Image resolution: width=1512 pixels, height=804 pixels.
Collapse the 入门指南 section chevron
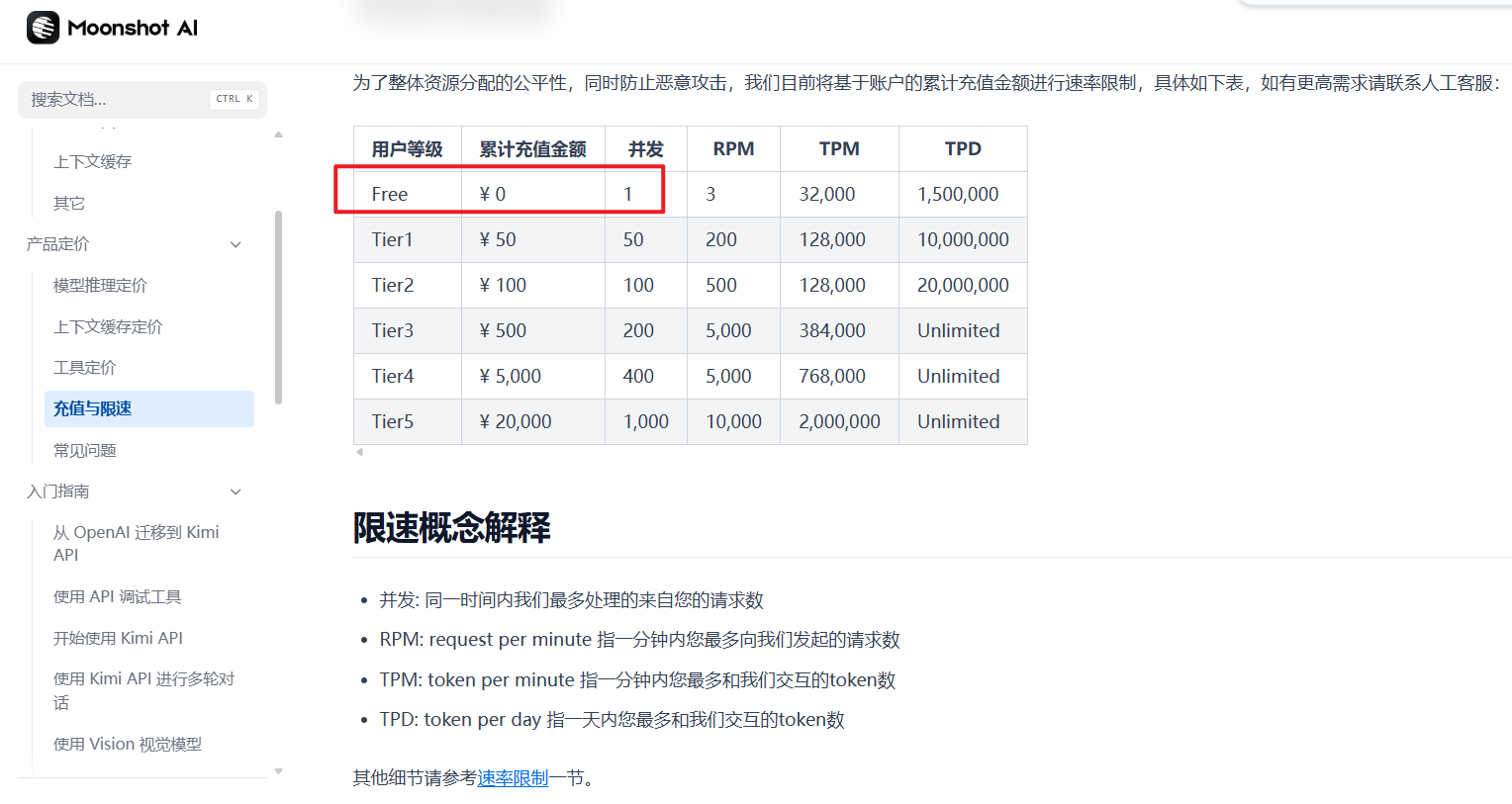[236, 491]
